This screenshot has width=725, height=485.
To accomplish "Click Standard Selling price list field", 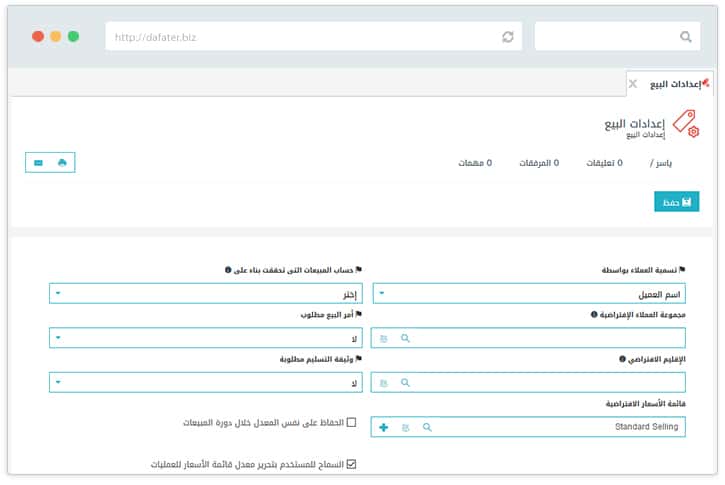I will coord(528,427).
